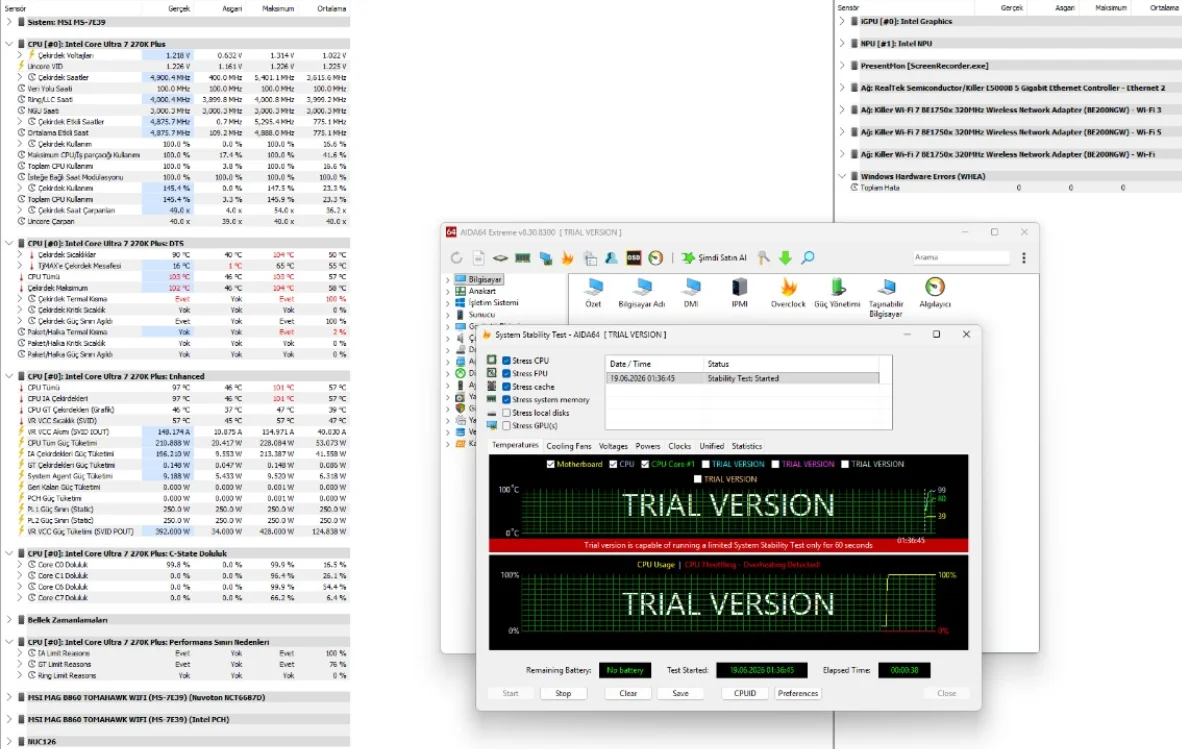Expand the iGPU [#0]: Intel Graphics group
The height and width of the screenshot is (749, 1182).
(842, 21)
